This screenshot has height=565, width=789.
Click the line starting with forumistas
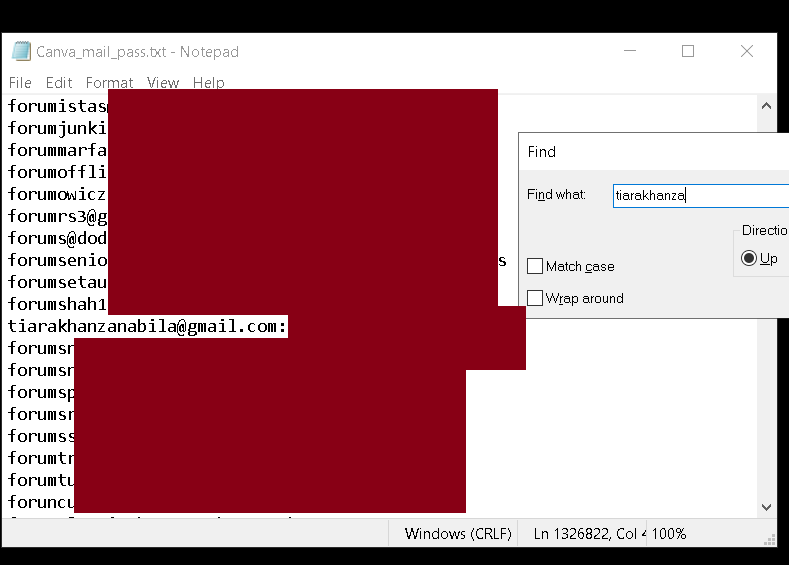point(57,106)
